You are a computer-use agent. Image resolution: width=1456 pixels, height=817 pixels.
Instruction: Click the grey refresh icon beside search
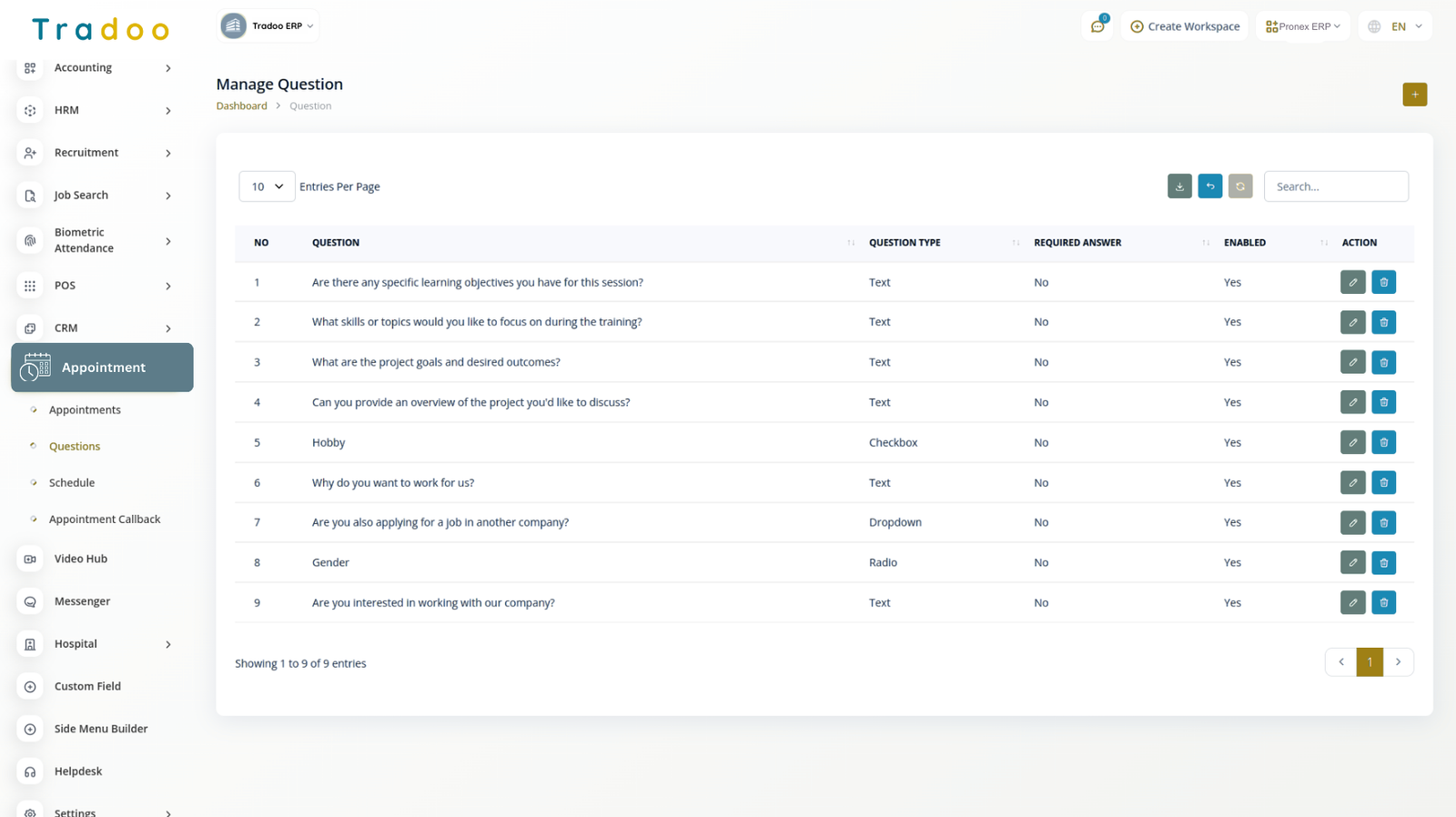(1239, 187)
